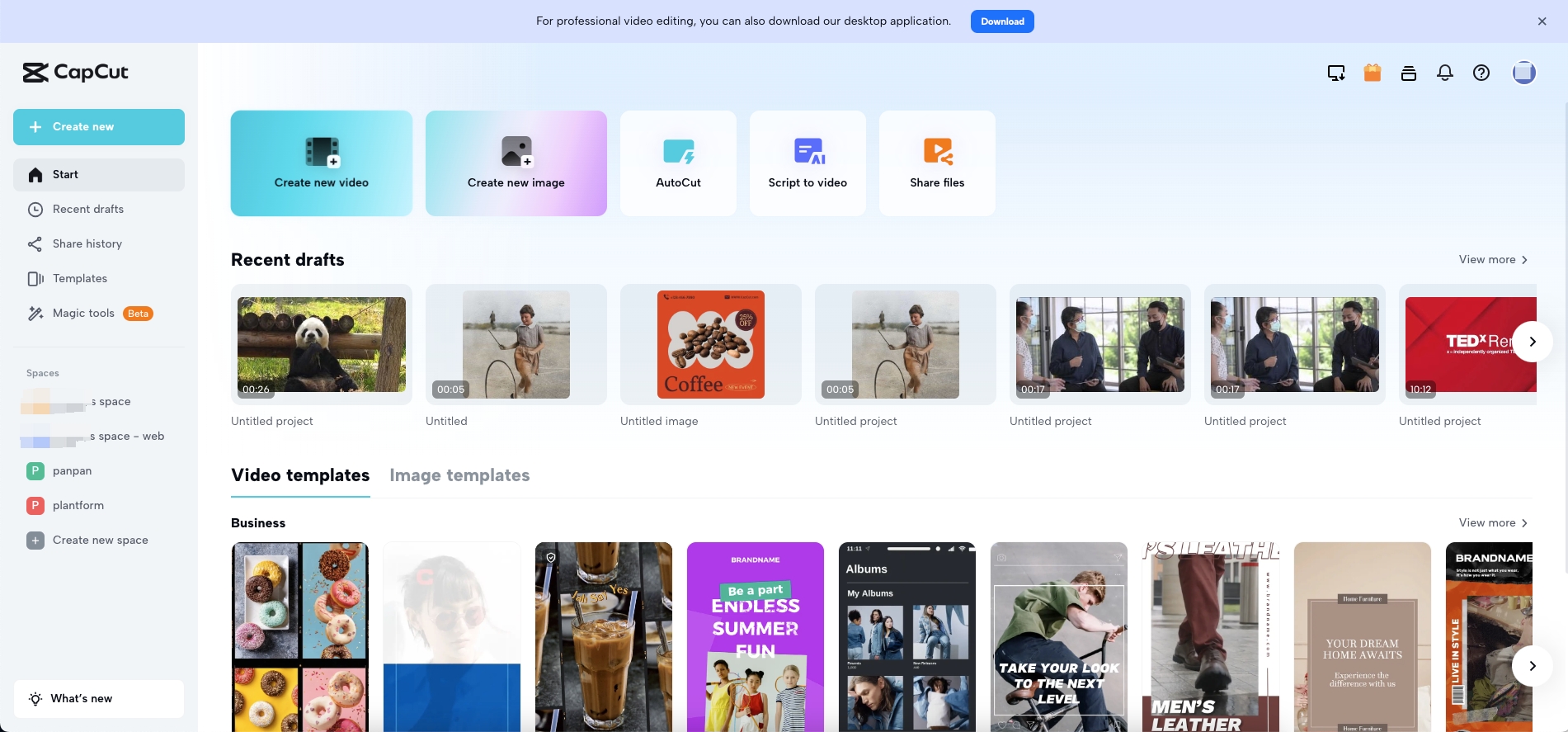Screen dimensions: 1568x732
Task: Open the draft titled 'Untitled' with 00:05 duration
Action: point(516,345)
